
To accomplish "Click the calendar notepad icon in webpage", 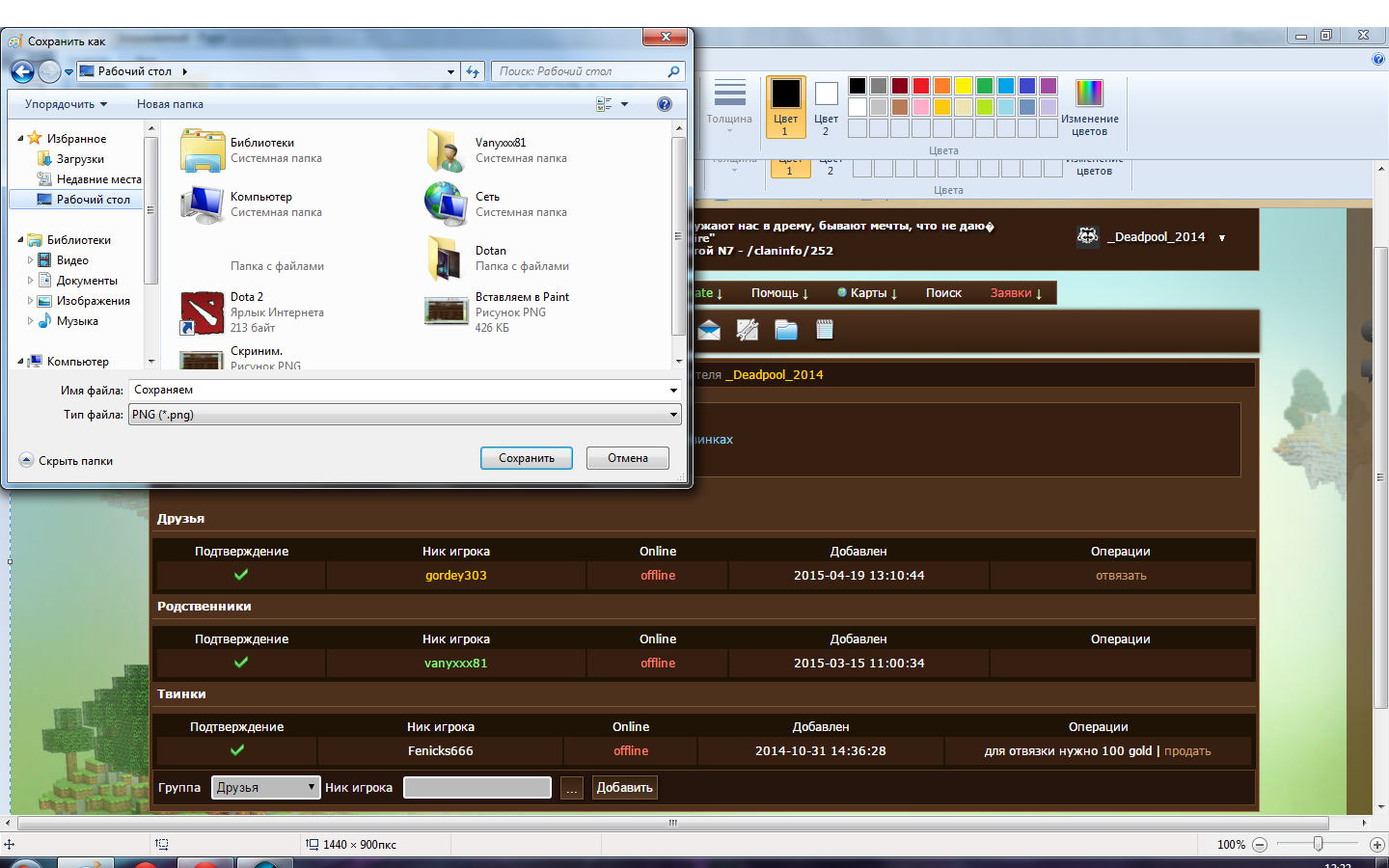I will tap(825, 330).
